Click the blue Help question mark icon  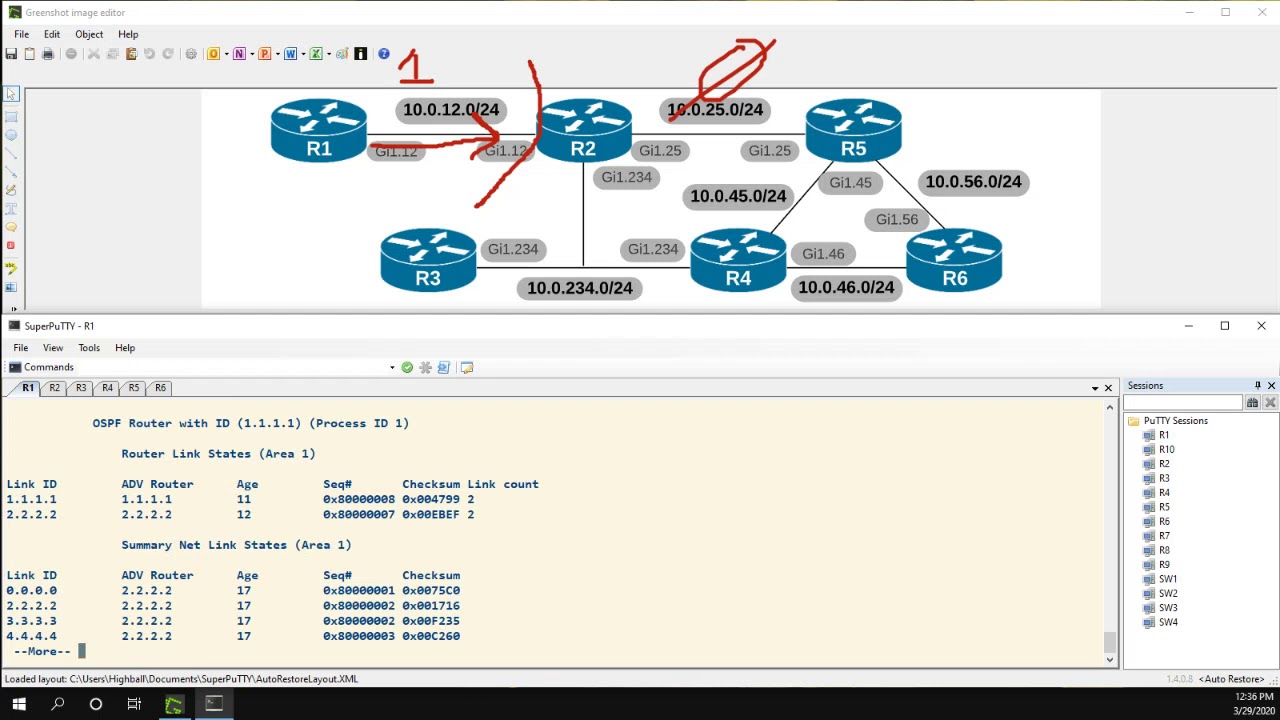coord(384,54)
